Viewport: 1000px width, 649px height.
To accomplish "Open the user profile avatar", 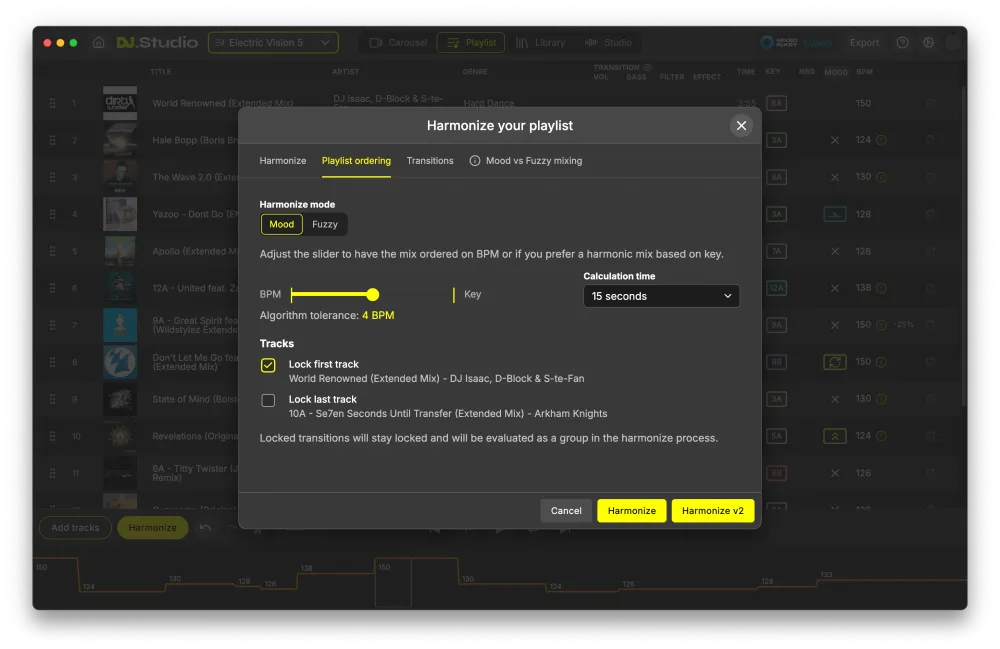I will point(953,43).
